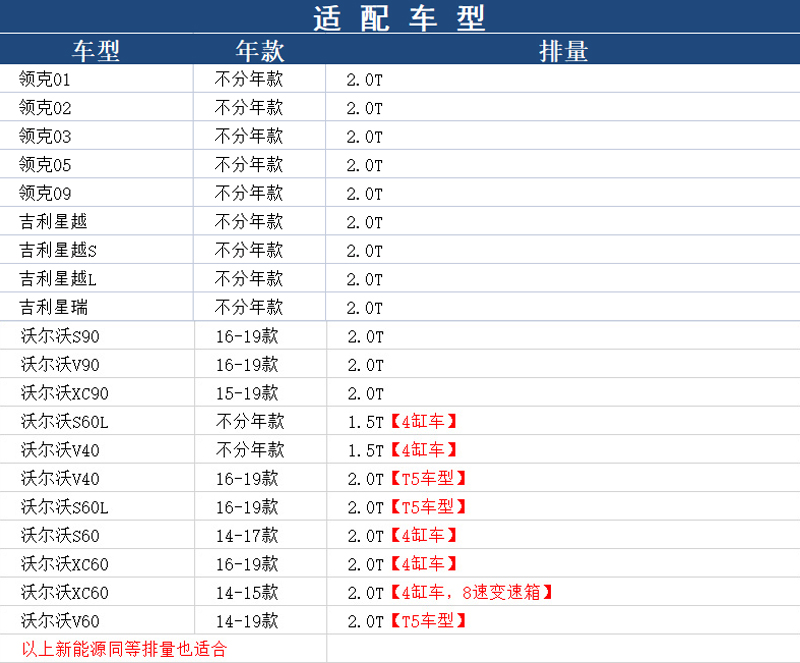Click 【T5车型】 in the 沃尔沃S60L 16-19款 row
The height and width of the screenshot is (663, 800).
(429, 507)
